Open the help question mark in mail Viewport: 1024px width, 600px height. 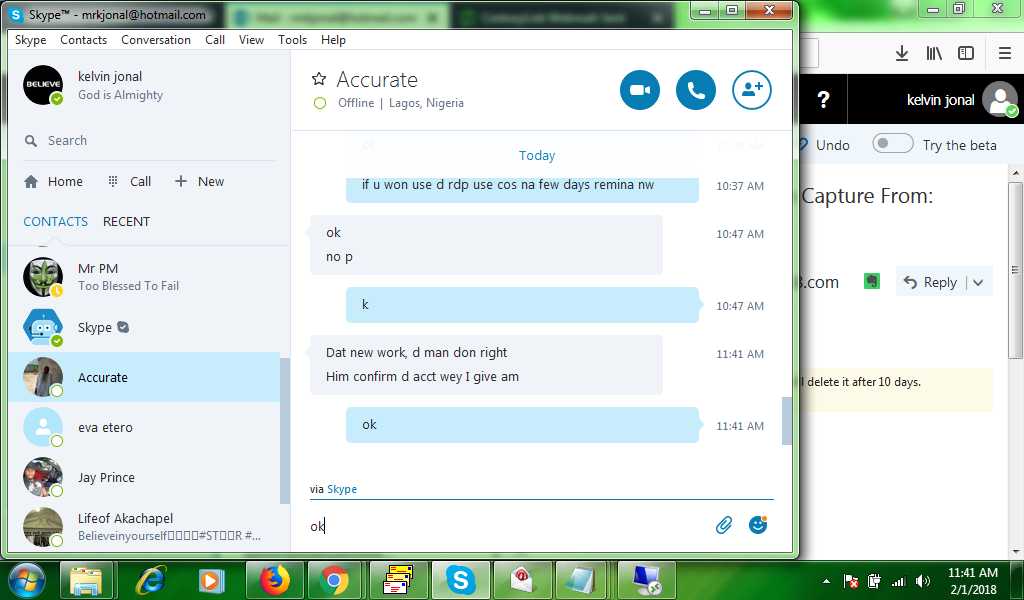point(824,99)
